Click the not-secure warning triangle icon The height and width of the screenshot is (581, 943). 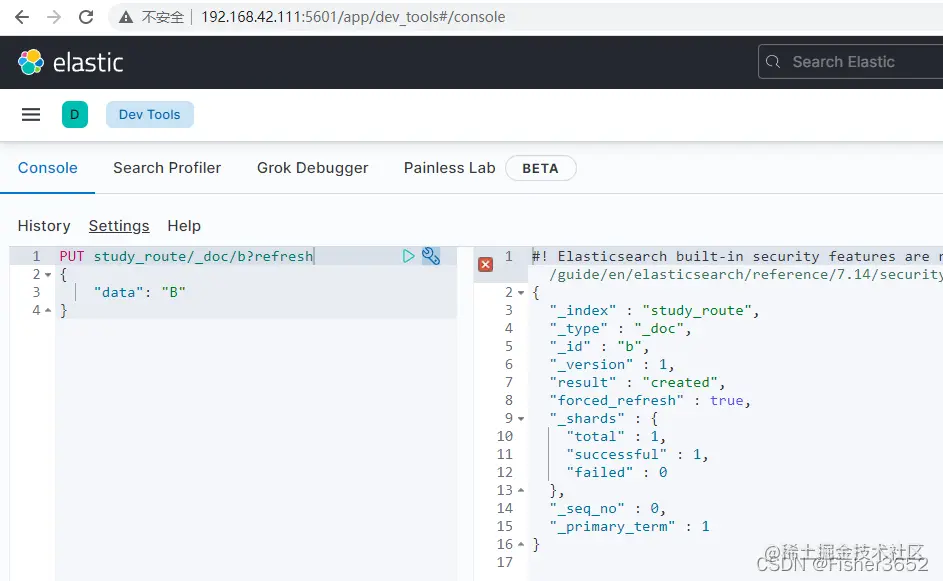coord(126,17)
